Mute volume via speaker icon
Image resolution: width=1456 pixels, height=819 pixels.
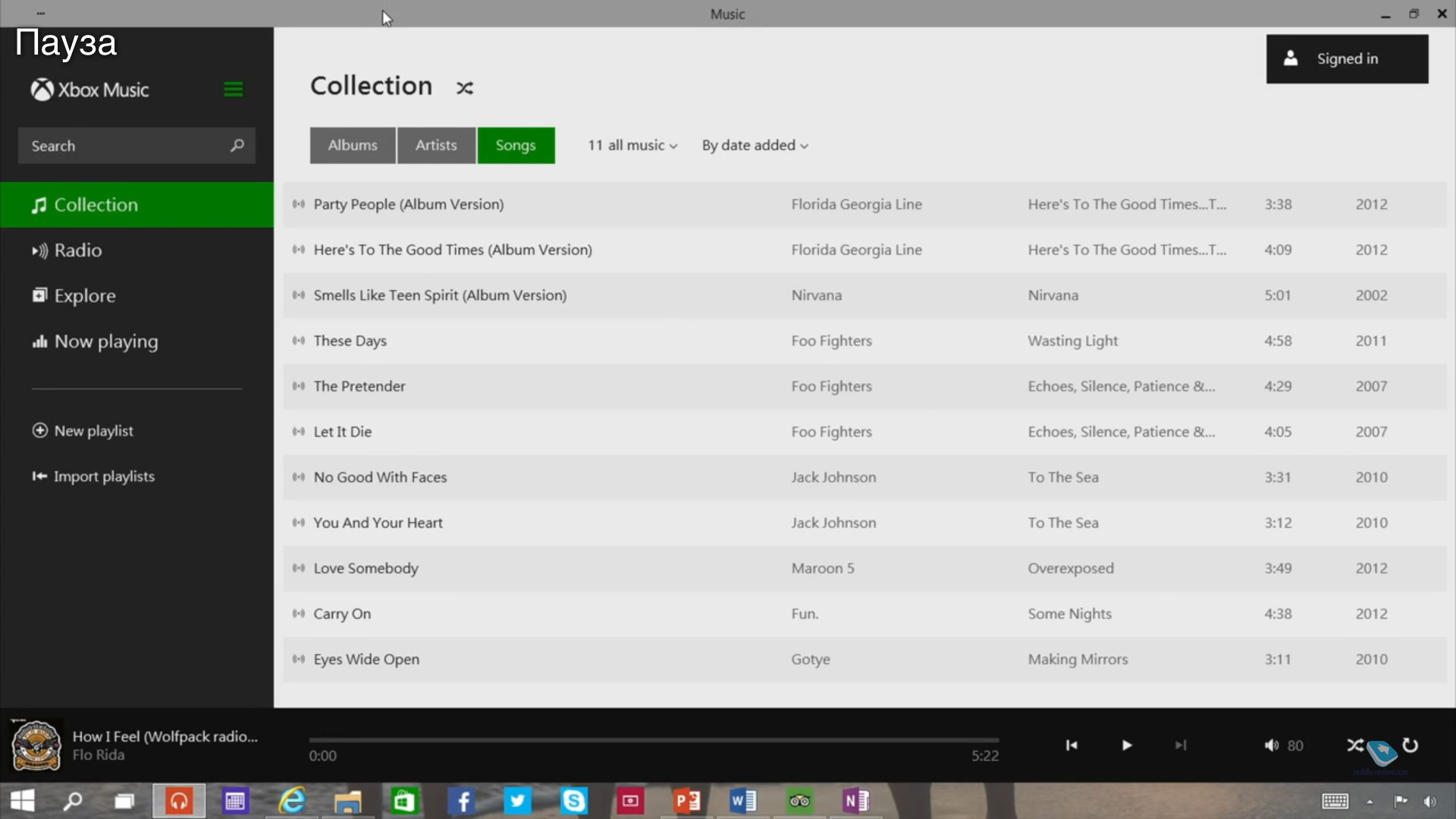(1271, 745)
